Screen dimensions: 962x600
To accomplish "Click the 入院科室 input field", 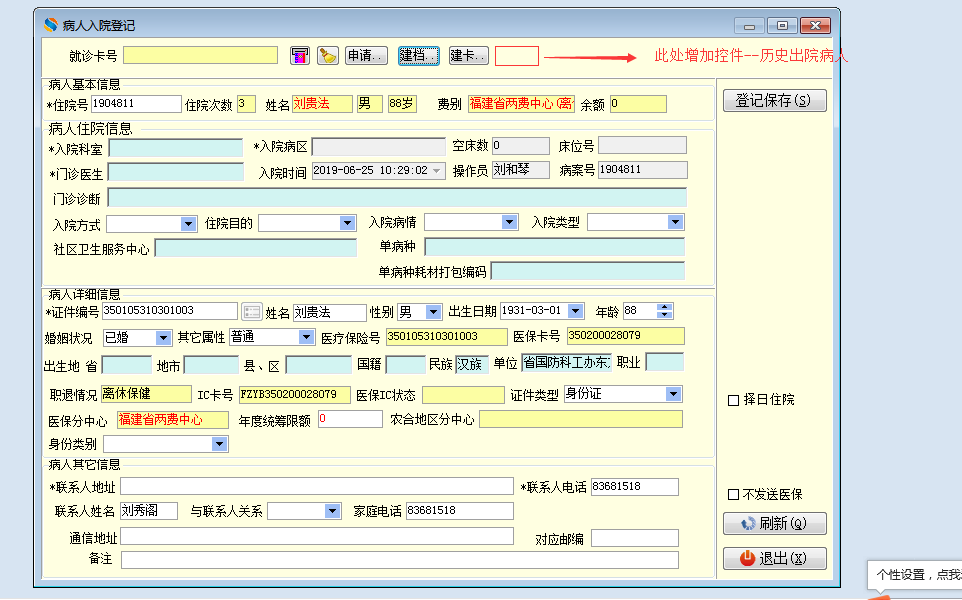I will click(x=175, y=148).
